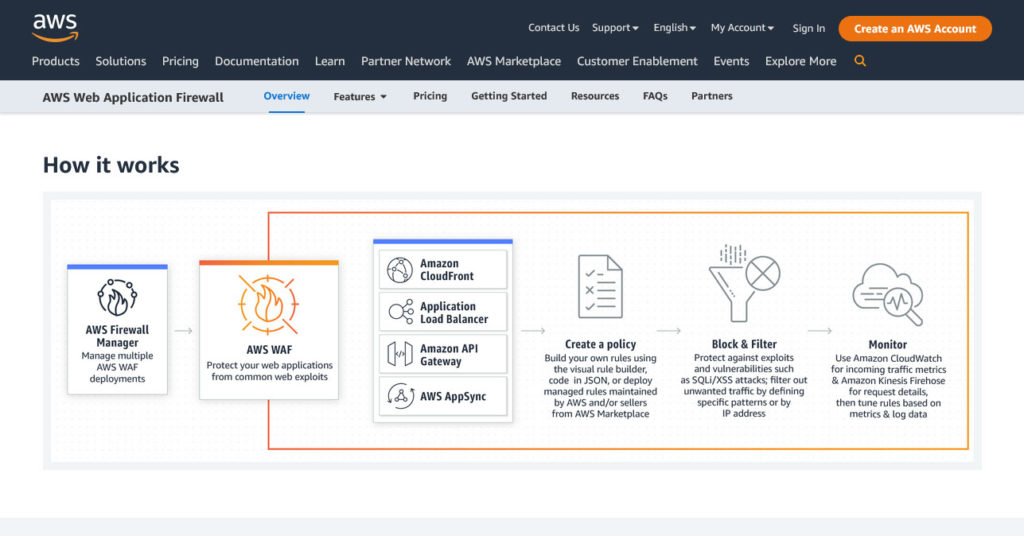Click the 'AWS AppSync' label
Screen dimensions: 1024x536
453,396
